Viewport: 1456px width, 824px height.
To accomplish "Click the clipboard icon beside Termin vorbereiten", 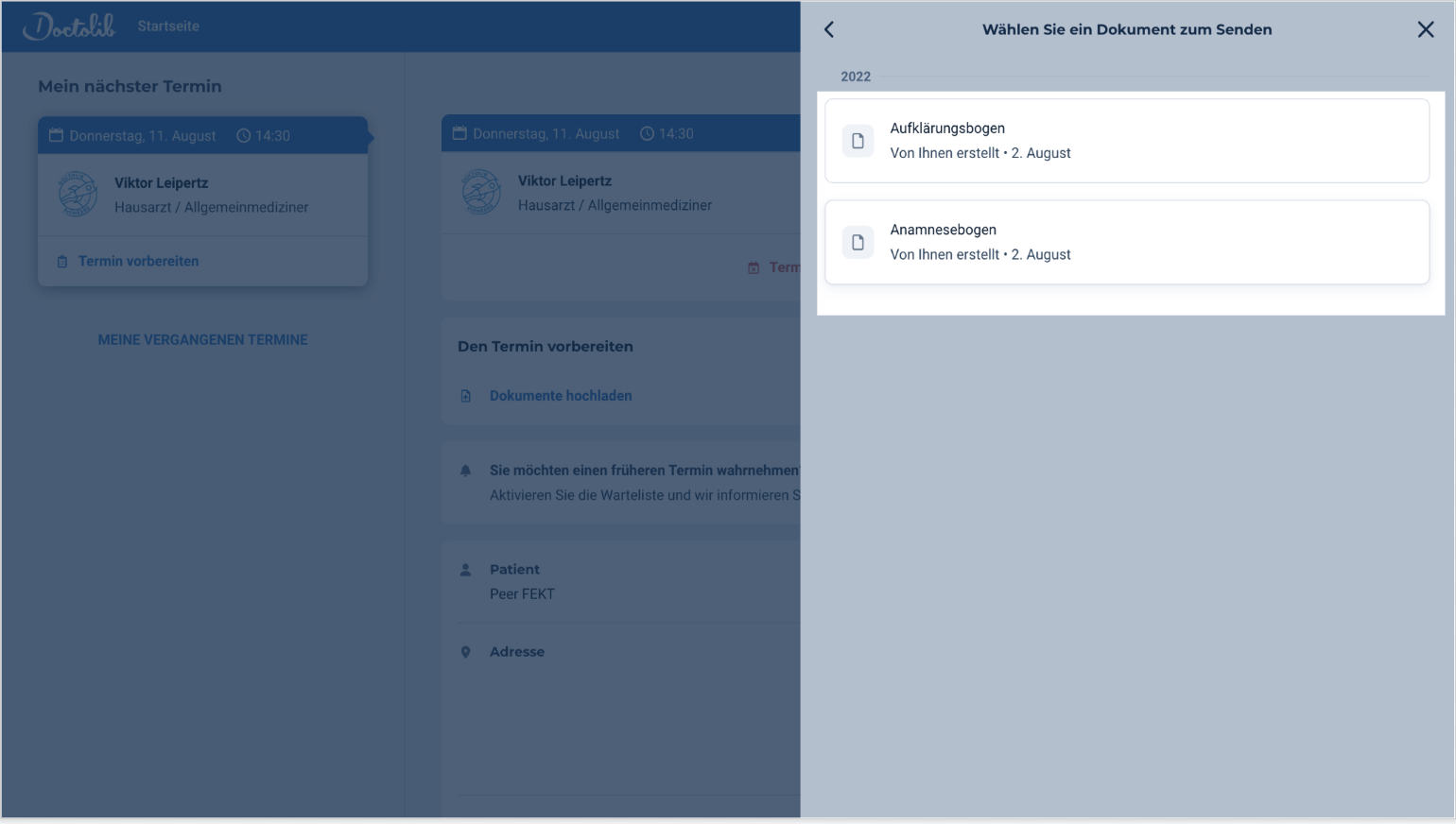I will 62,262.
